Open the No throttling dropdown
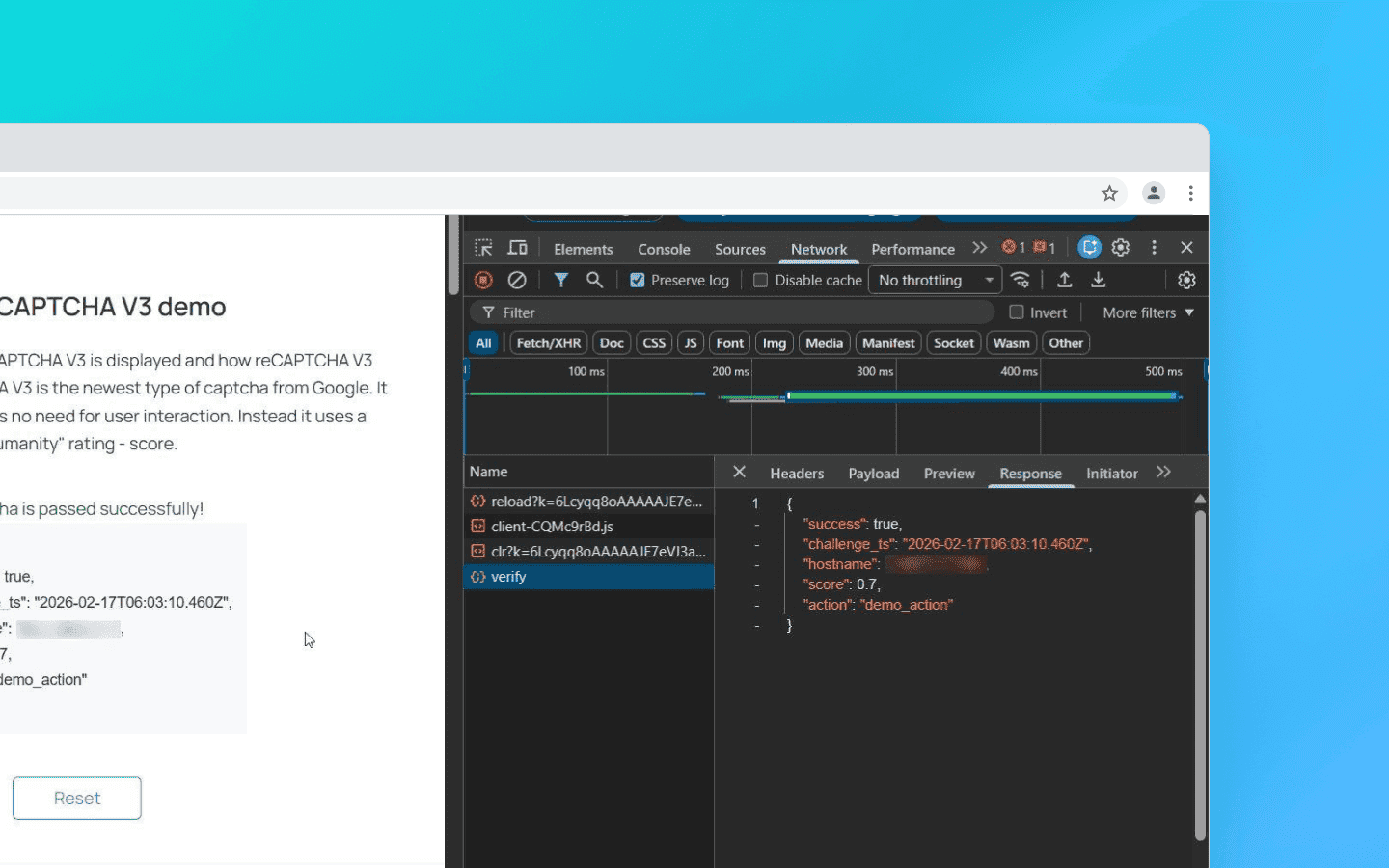 [936, 280]
